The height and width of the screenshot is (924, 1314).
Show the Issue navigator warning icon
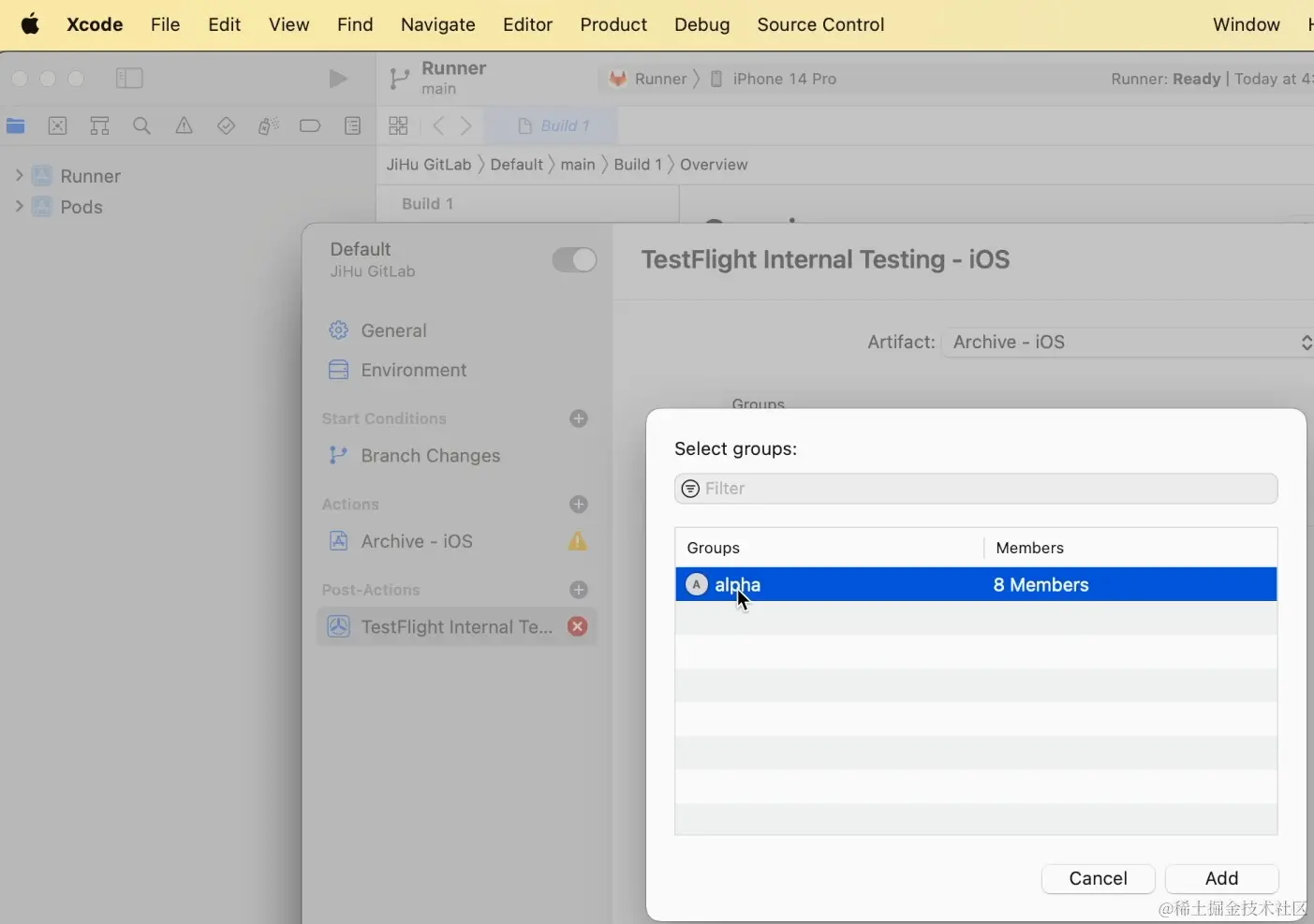pyautogui.click(x=185, y=125)
